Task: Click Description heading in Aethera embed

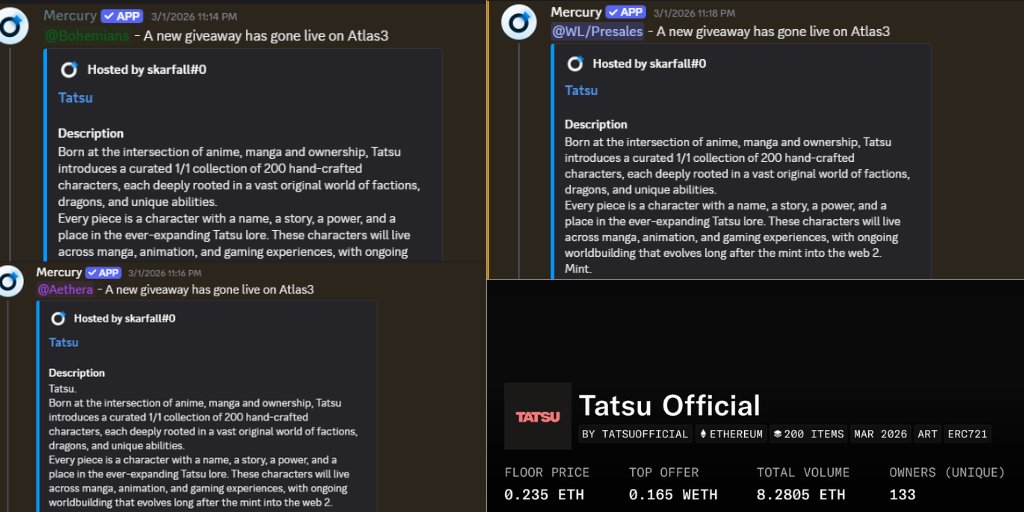Action: coord(76,373)
